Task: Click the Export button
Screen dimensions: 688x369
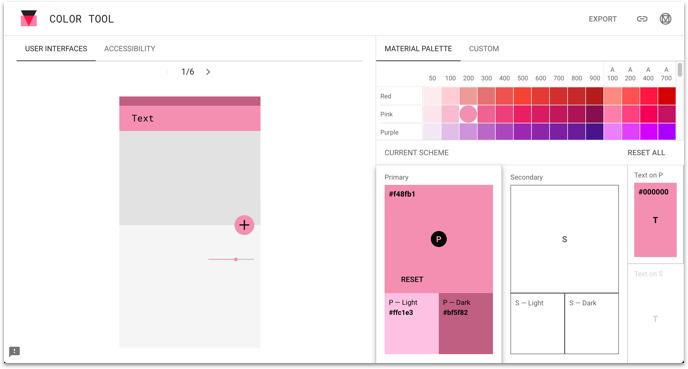Action: tap(602, 19)
